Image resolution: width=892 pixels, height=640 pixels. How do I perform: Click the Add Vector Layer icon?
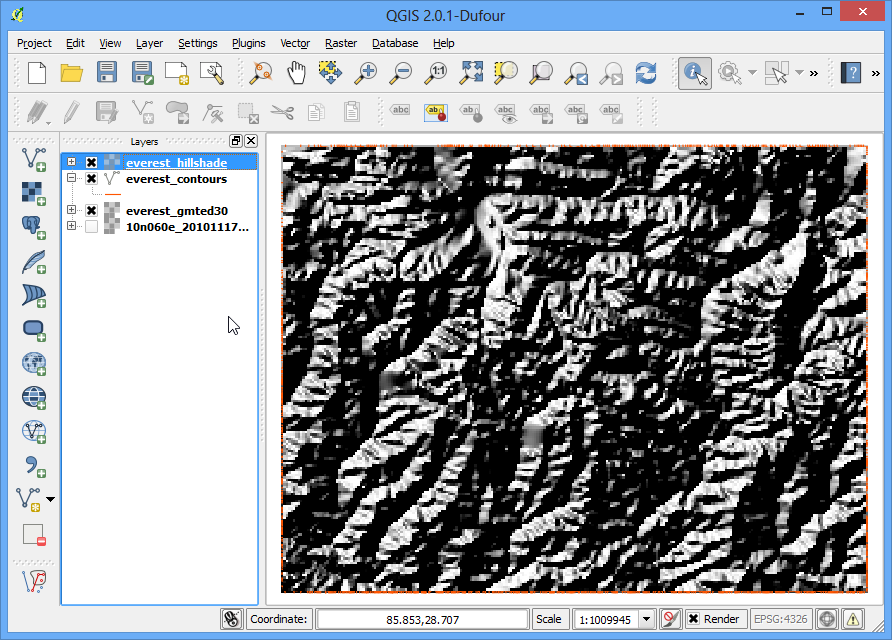[x=34, y=159]
